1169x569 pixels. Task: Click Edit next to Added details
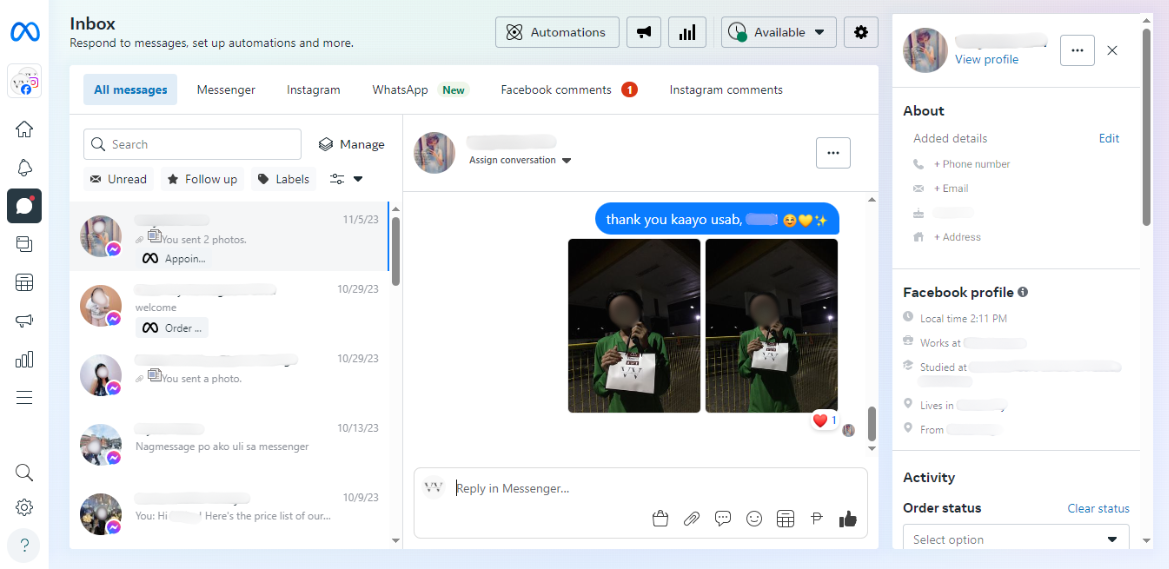tap(1109, 139)
